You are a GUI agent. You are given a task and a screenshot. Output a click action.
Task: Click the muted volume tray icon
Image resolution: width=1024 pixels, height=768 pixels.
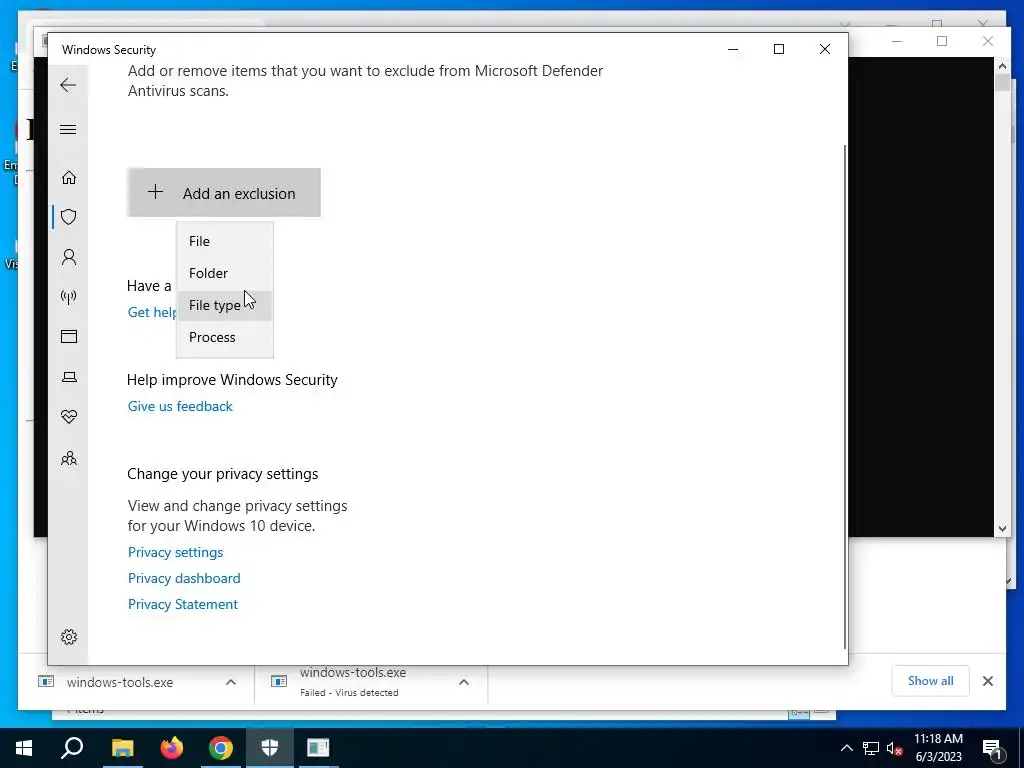click(894, 748)
